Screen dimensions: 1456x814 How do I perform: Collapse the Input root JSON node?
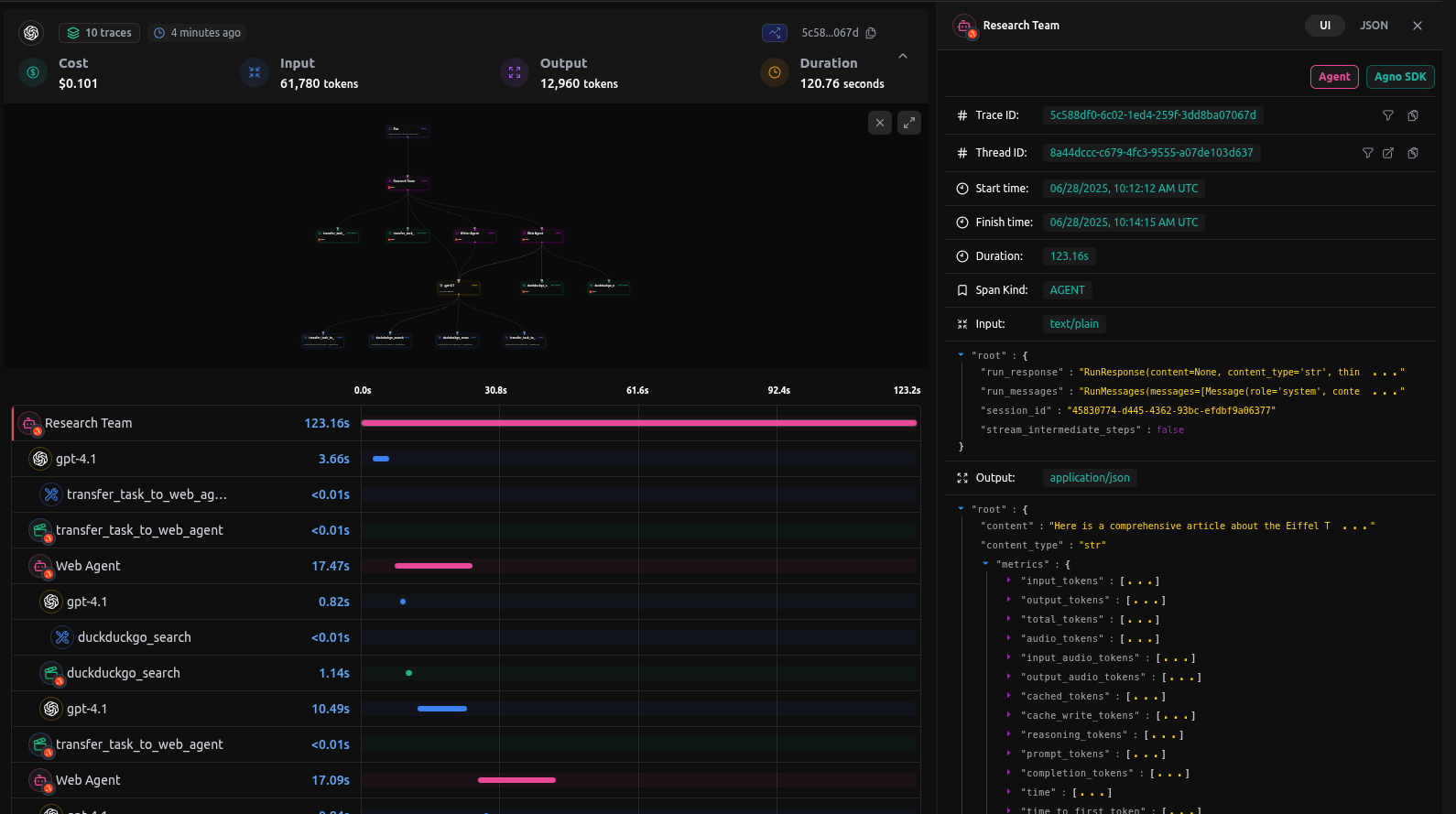pos(961,355)
